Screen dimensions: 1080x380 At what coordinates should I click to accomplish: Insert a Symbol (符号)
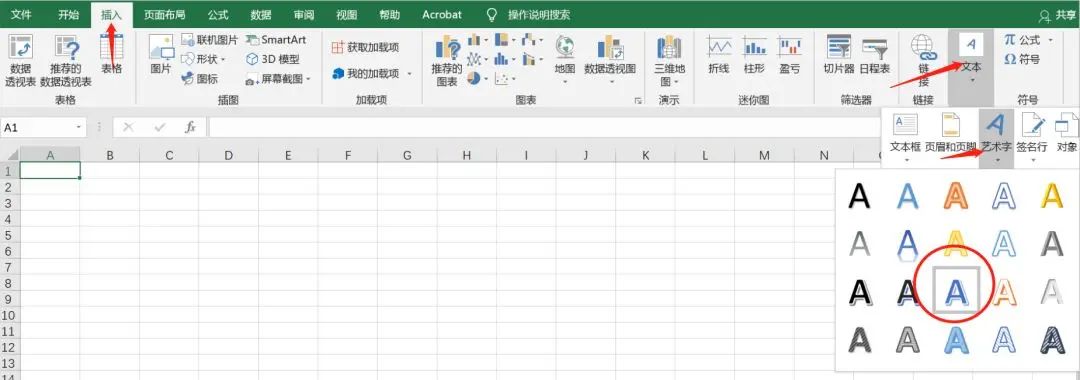pos(1022,59)
